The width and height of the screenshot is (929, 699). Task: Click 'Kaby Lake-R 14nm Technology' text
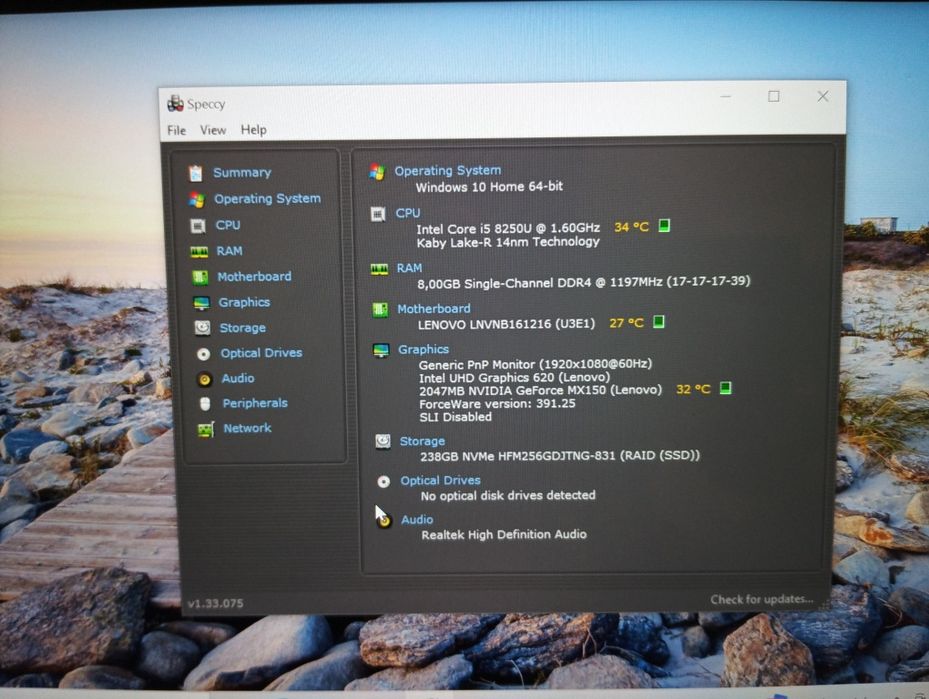tap(508, 242)
